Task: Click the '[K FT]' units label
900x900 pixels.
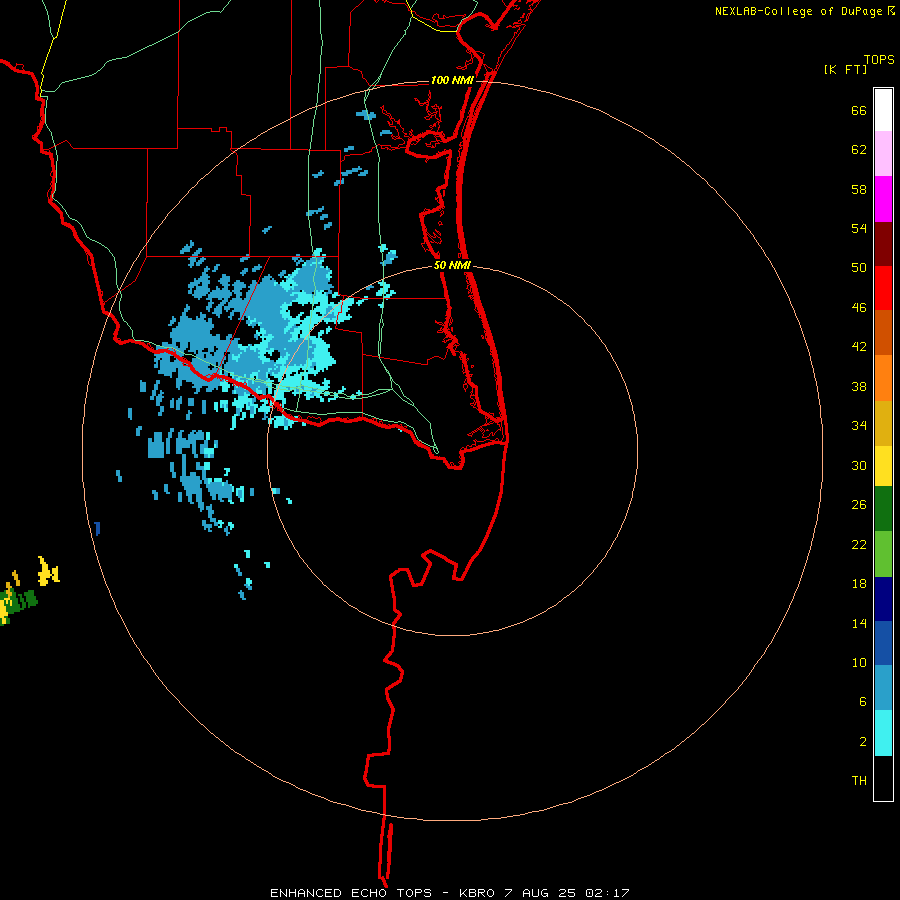Action: pos(845,69)
